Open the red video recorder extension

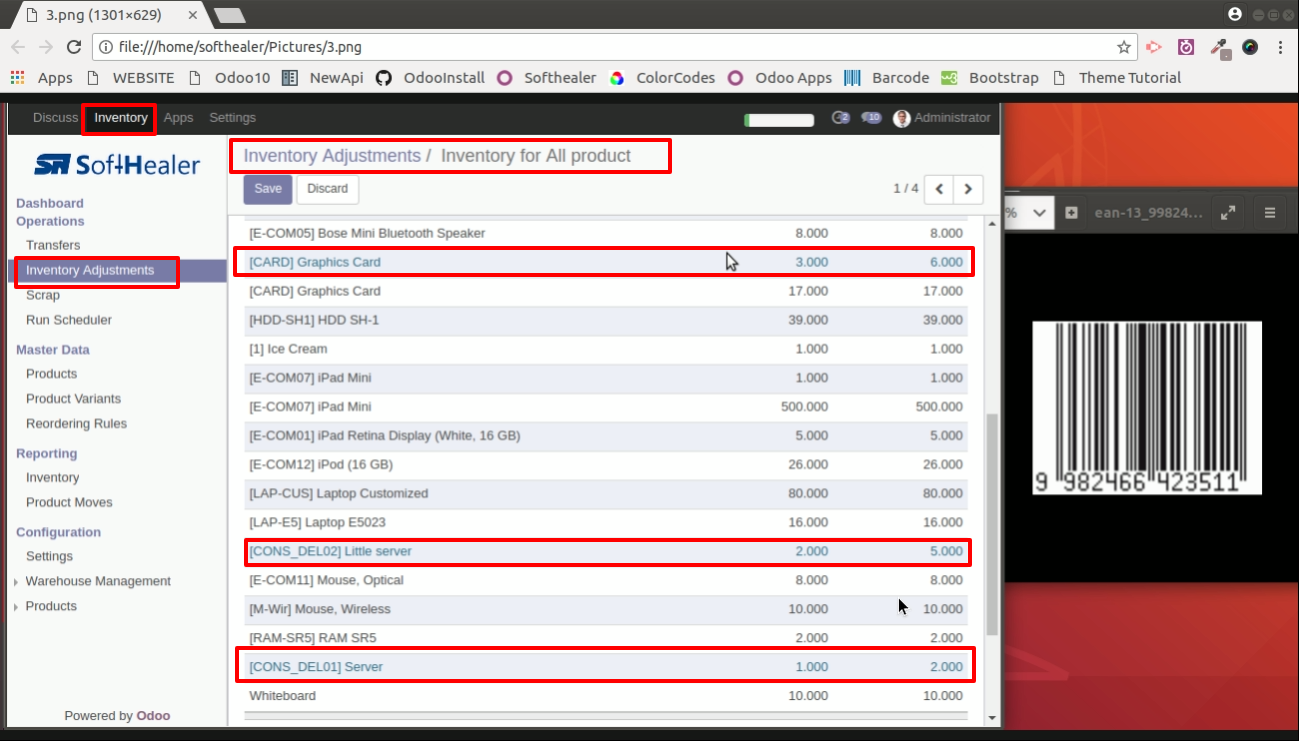point(1155,47)
